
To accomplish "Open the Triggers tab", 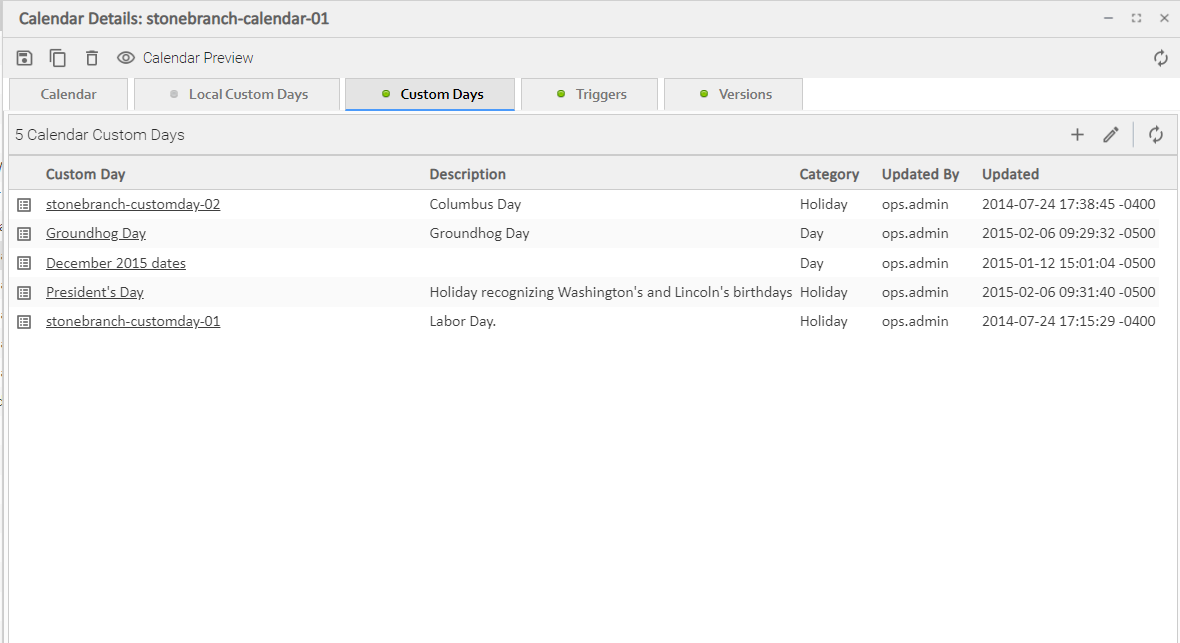I will [x=592, y=95].
